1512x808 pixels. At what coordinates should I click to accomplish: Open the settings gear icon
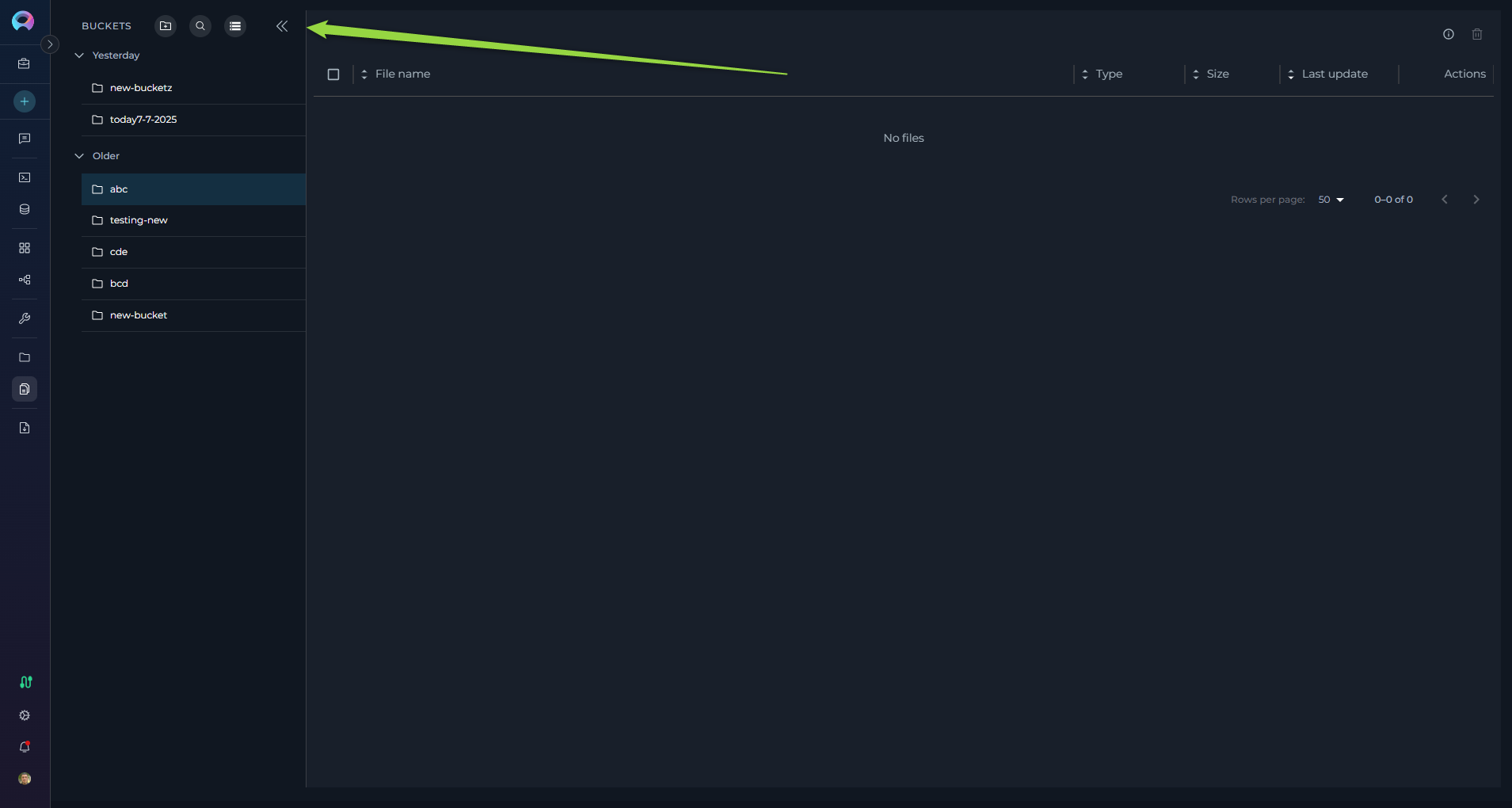coord(25,715)
